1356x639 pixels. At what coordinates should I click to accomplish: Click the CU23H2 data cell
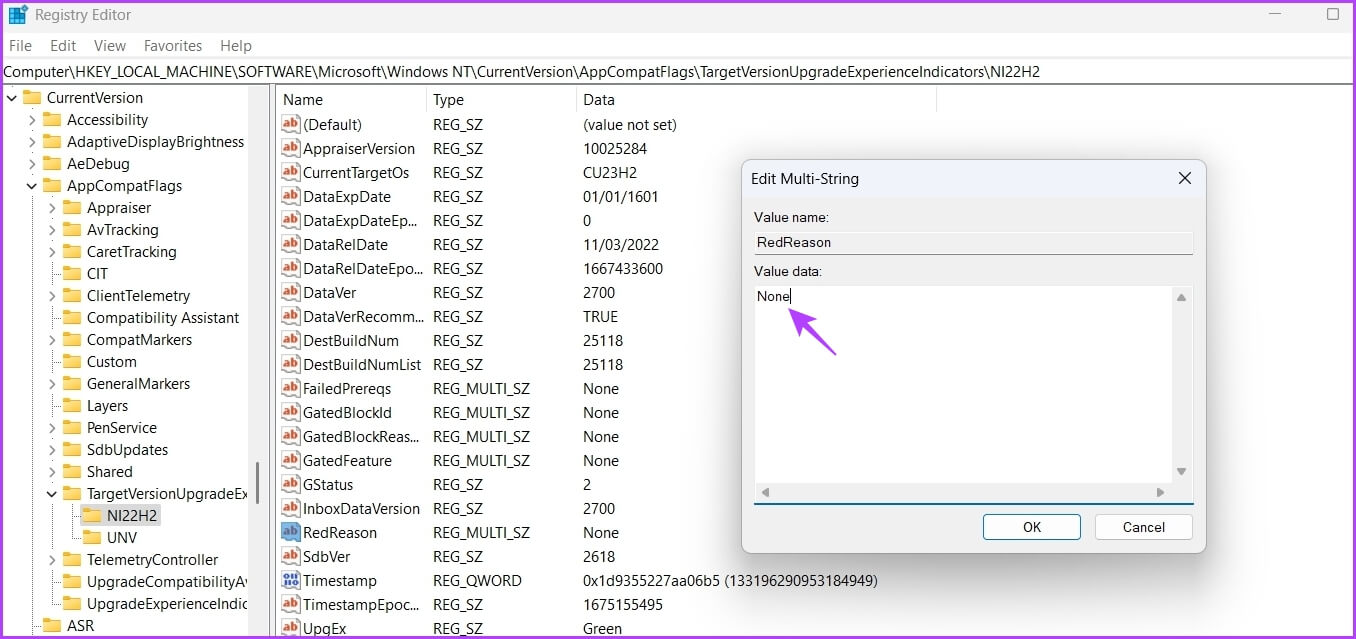610,172
